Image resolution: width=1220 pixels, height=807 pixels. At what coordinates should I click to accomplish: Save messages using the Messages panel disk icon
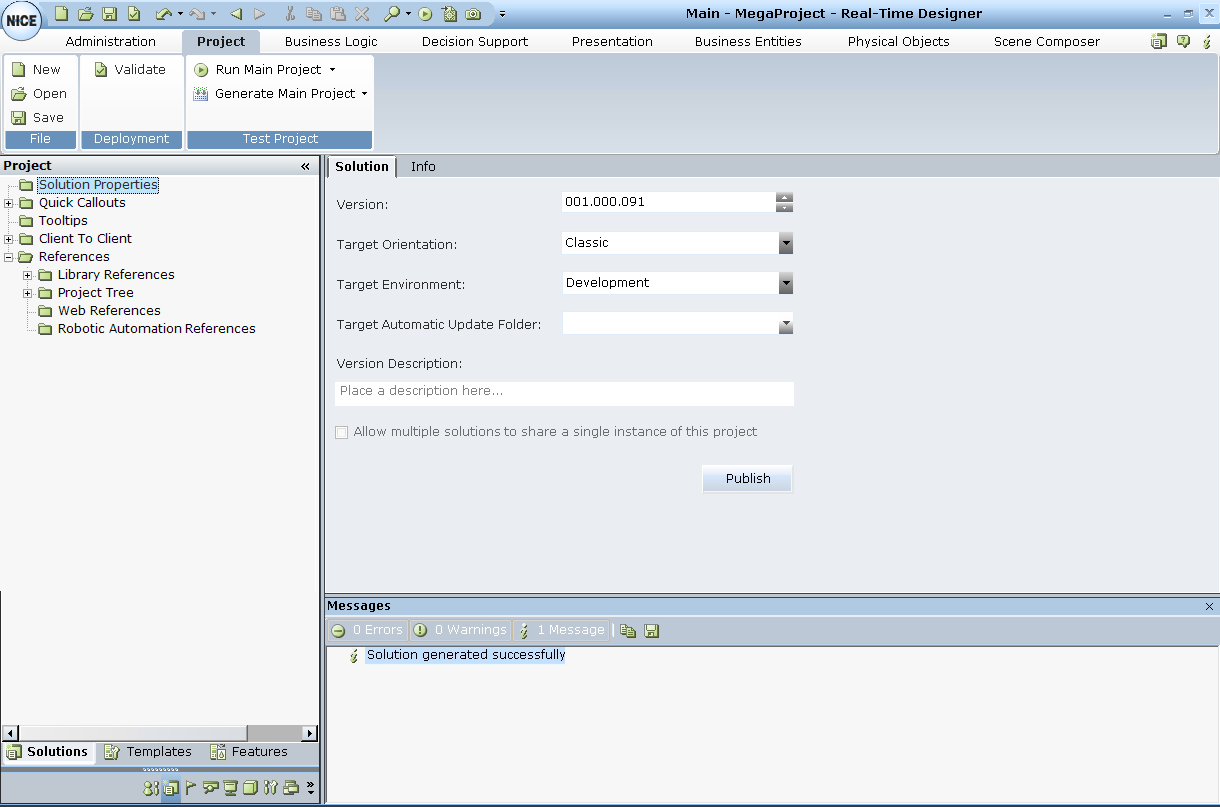(651, 631)
